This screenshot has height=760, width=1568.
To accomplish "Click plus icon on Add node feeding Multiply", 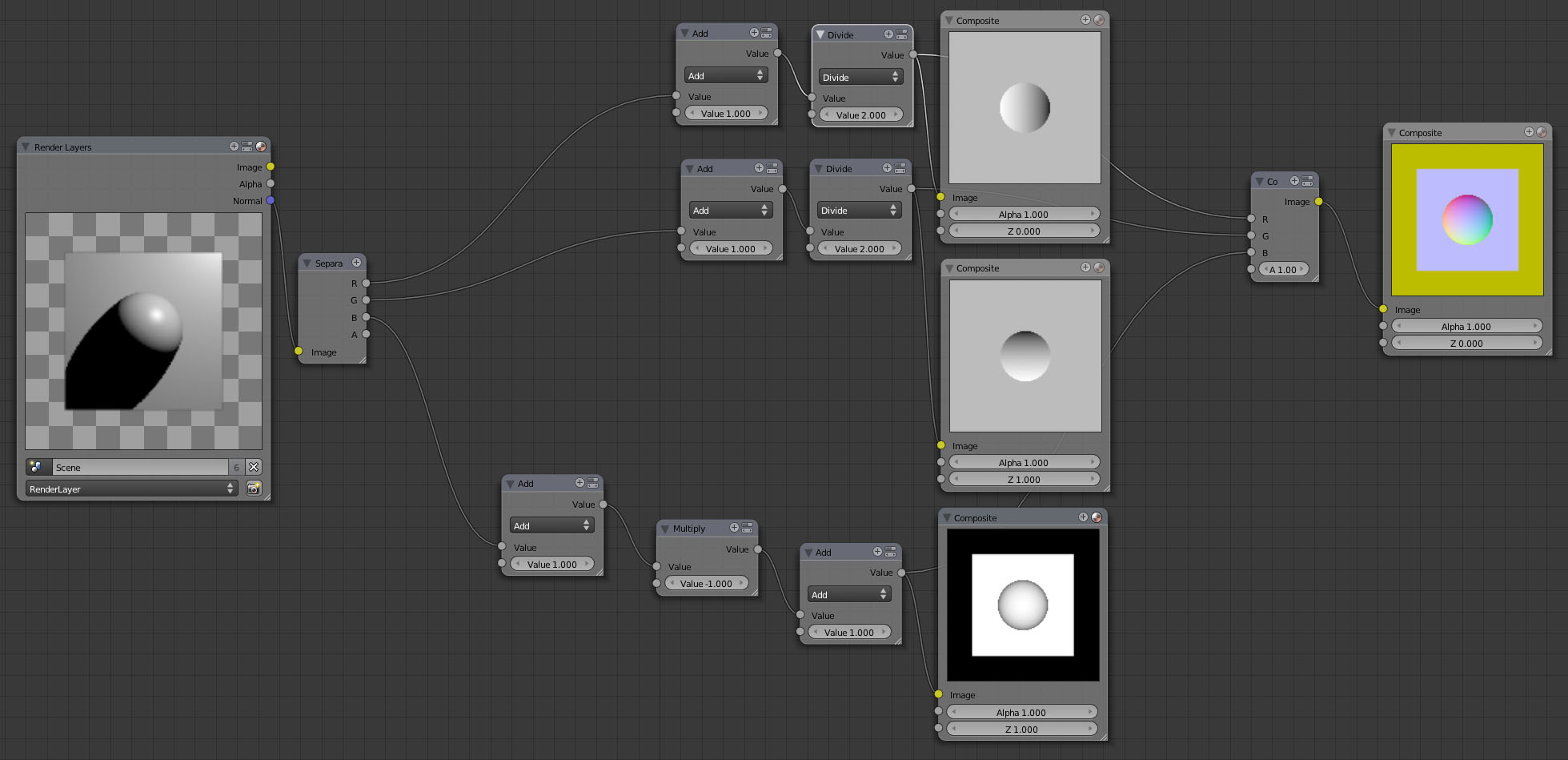I will [x=579, y=483].
